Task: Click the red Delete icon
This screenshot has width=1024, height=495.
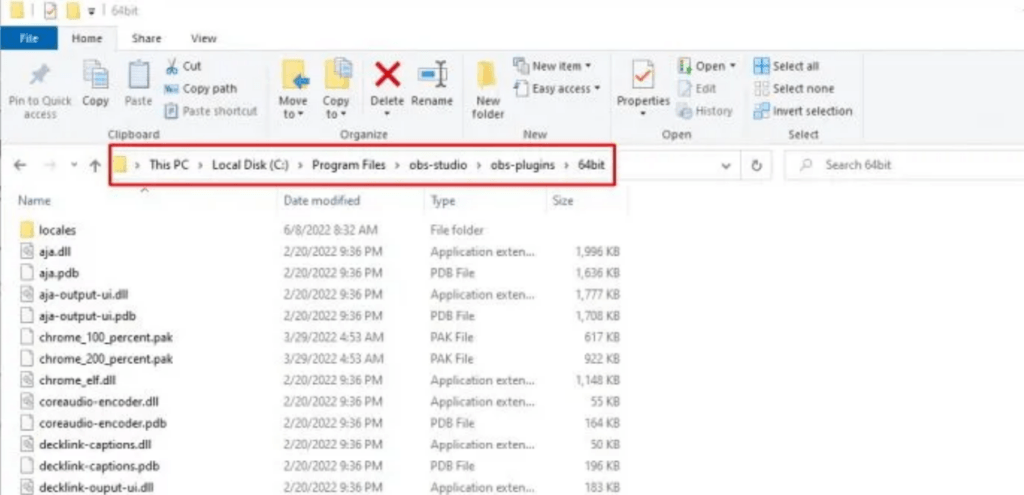Action: [x=387, y=74]
